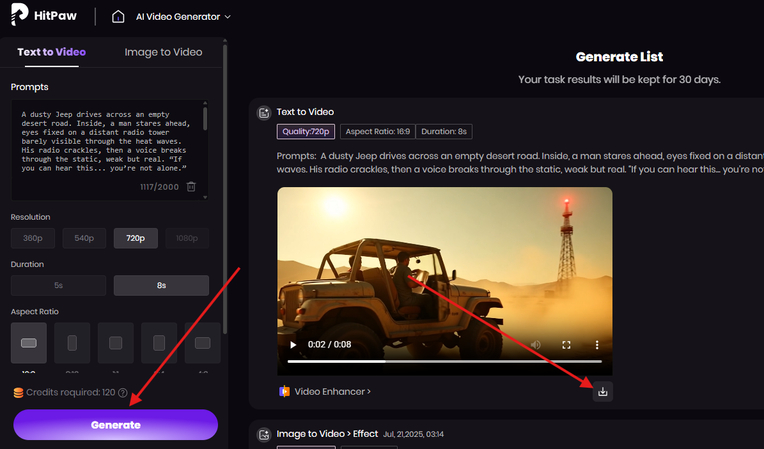The height and width of the screenshot is (449, 764).
Task: Click the Video Enhancer icon
Action: coord(284,392)
